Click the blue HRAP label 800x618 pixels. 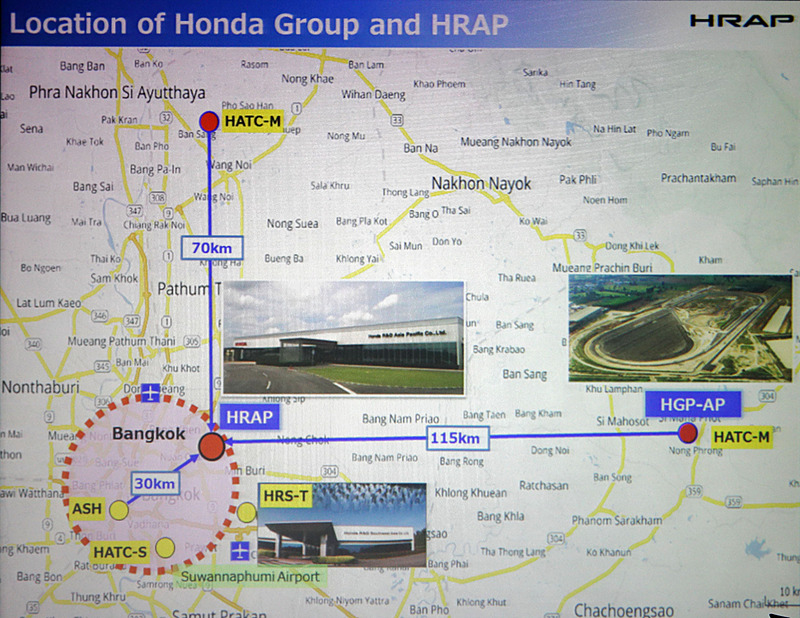coord(249,417)
